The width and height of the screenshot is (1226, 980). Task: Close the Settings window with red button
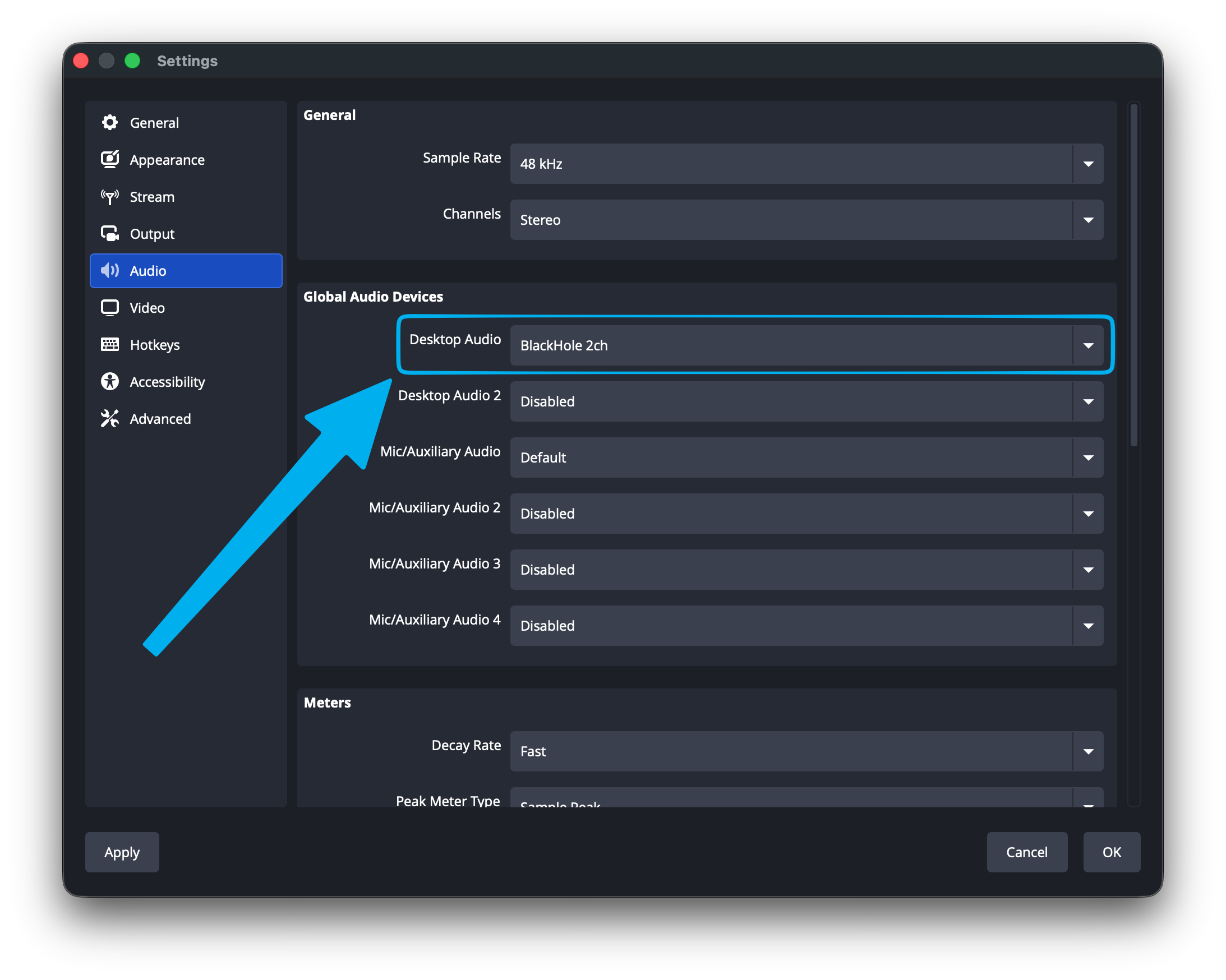tap(81, 61)
